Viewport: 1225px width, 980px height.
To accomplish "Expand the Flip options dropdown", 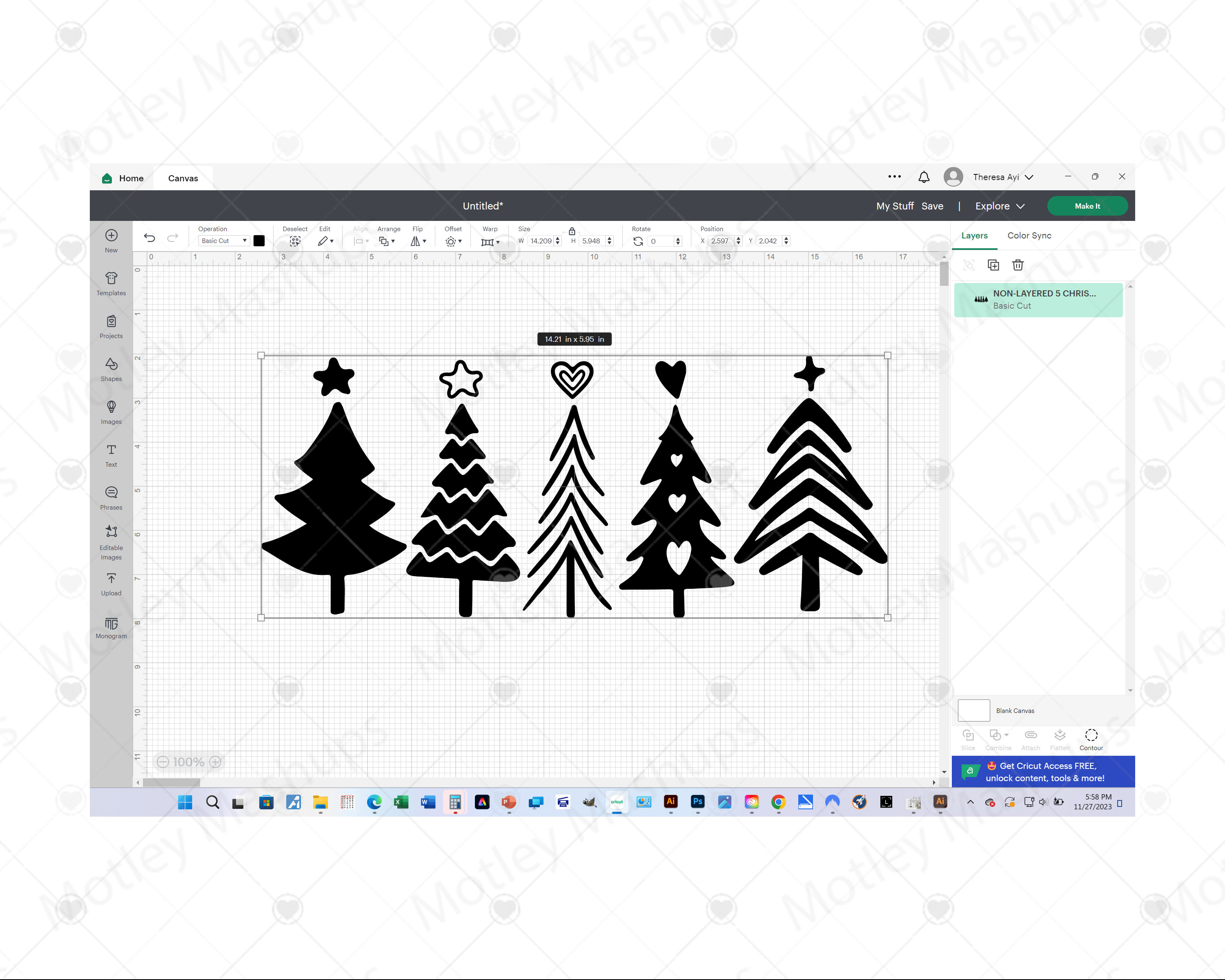I will (425, 241).
